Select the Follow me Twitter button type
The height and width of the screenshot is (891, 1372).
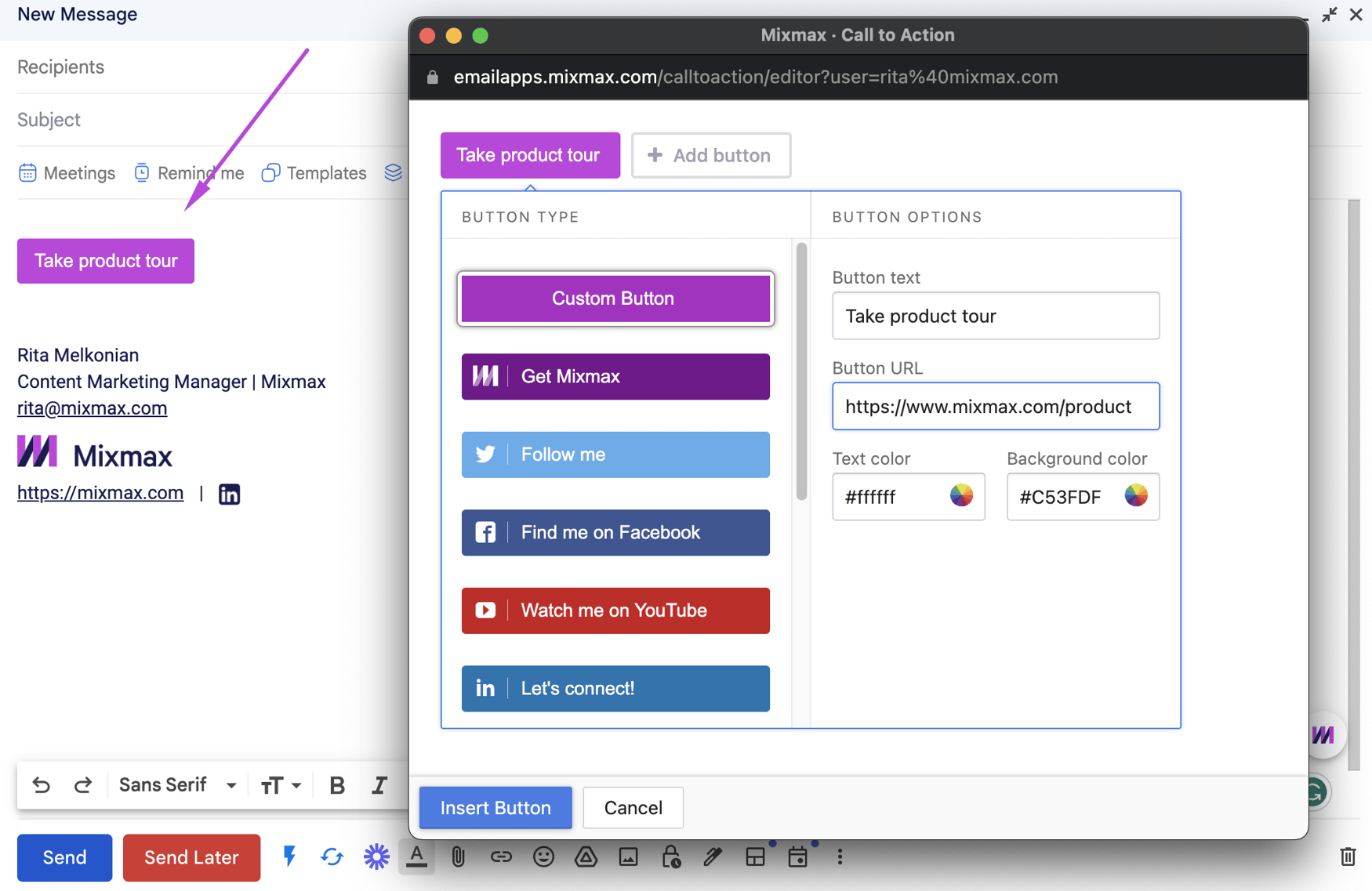click(x=615, y=455)
